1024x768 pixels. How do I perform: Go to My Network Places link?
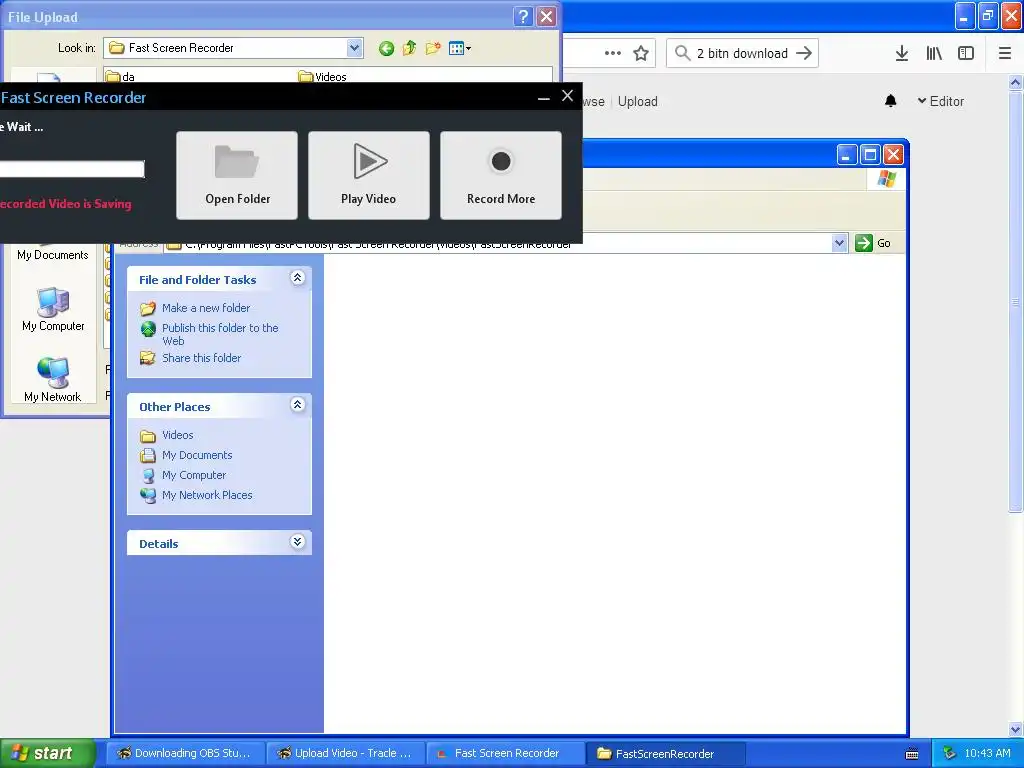[x=207, y=495]
